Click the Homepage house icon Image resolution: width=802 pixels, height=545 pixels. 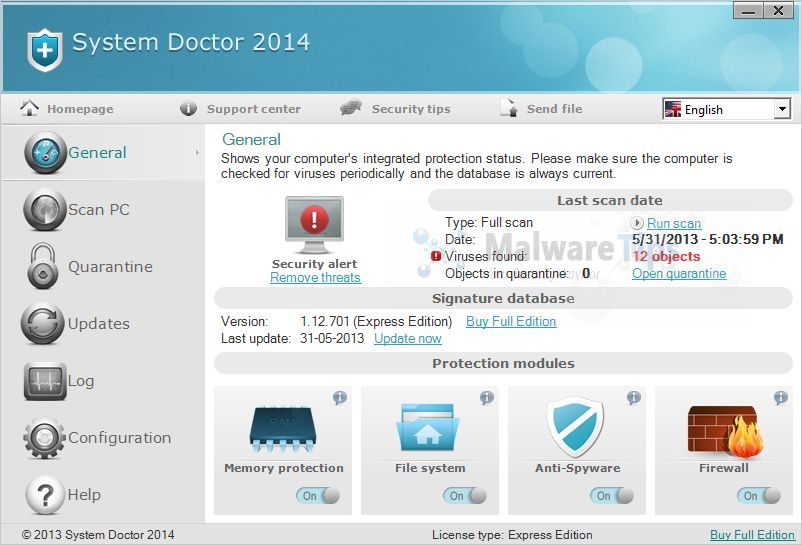pyautogui.click(x=29, y=108)
